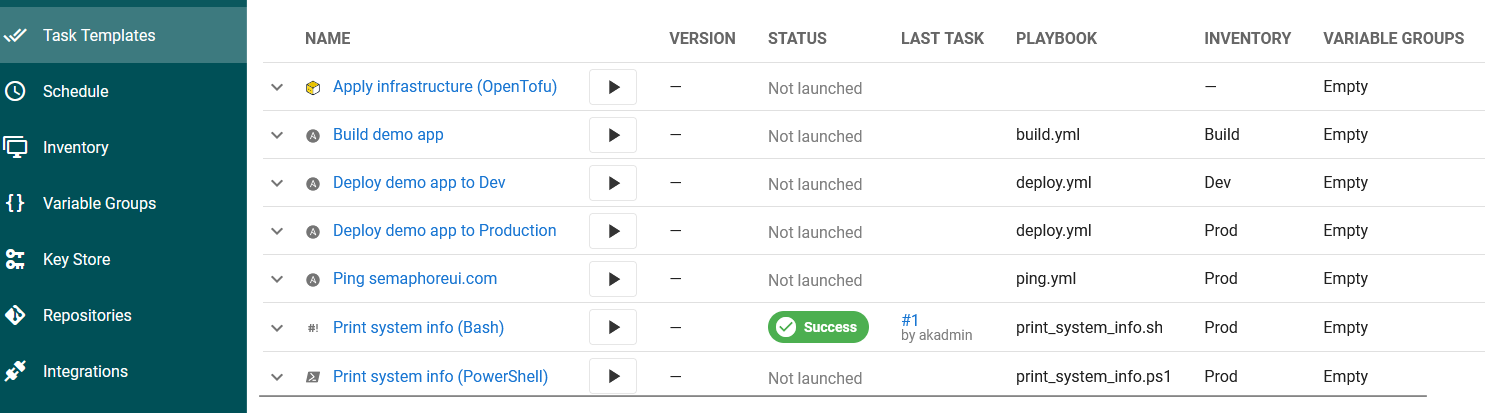The height and width of the screenshot is (413, 1485).
Task: Launch the Build demo app task
Action: coord(613,135)
